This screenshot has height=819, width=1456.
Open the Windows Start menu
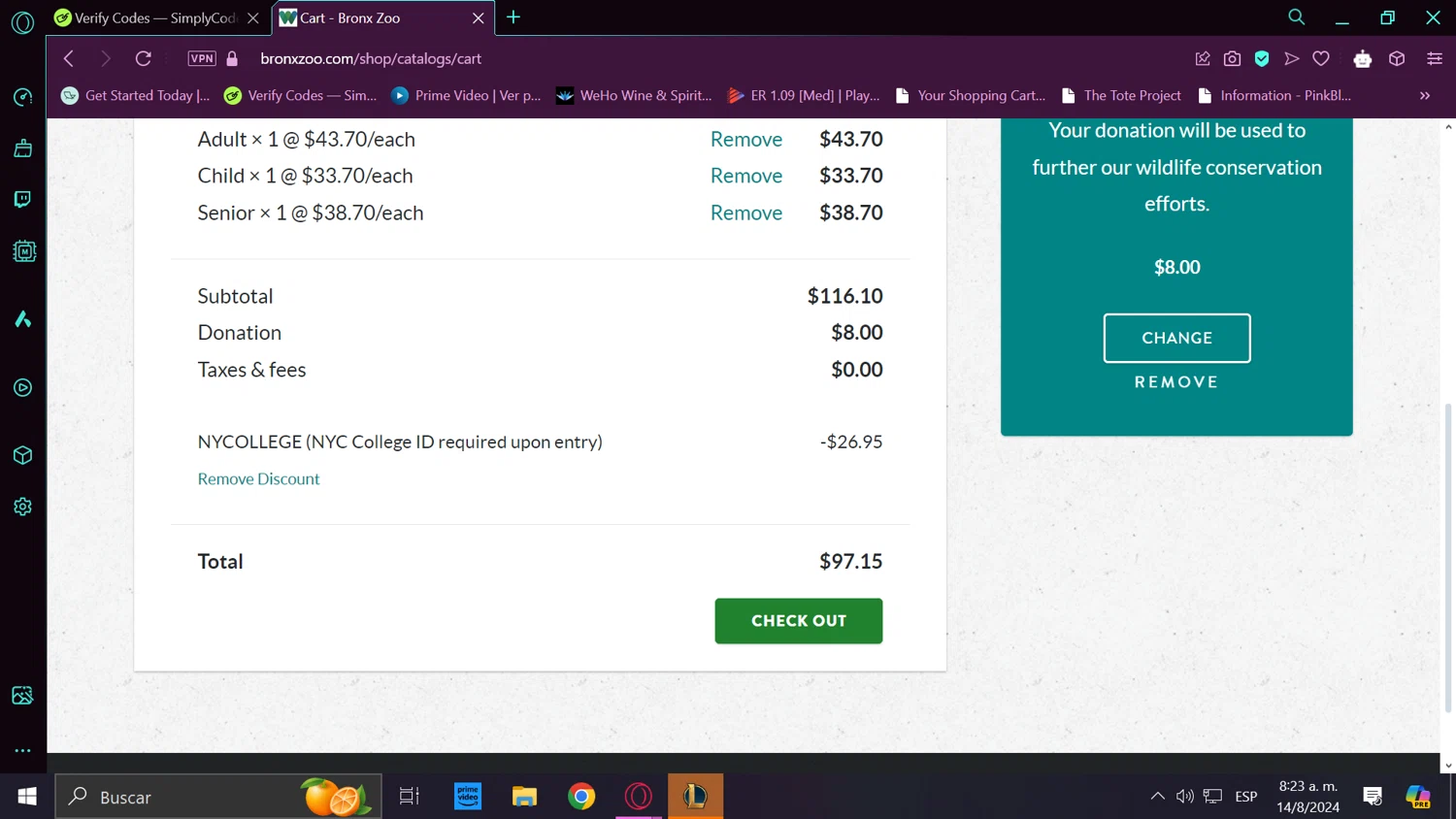tap(27, 797)
